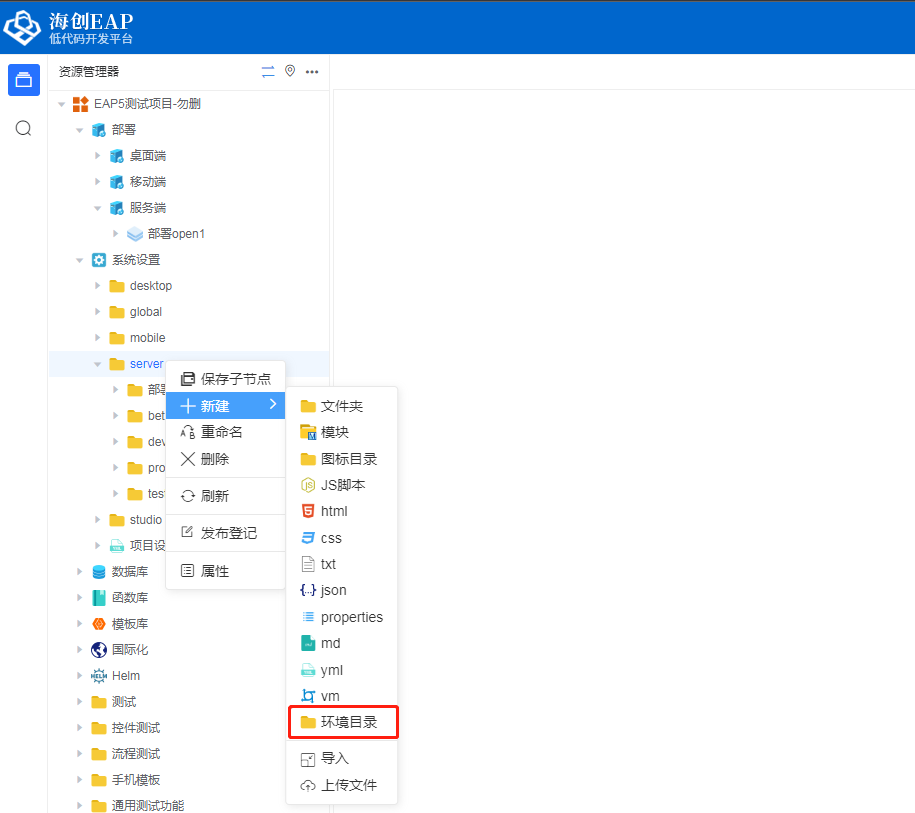Click the swap arrows icon in explorer header
The height and width of the screenshot is (813, 915).
pyautogui.click(x=268, y=72)
